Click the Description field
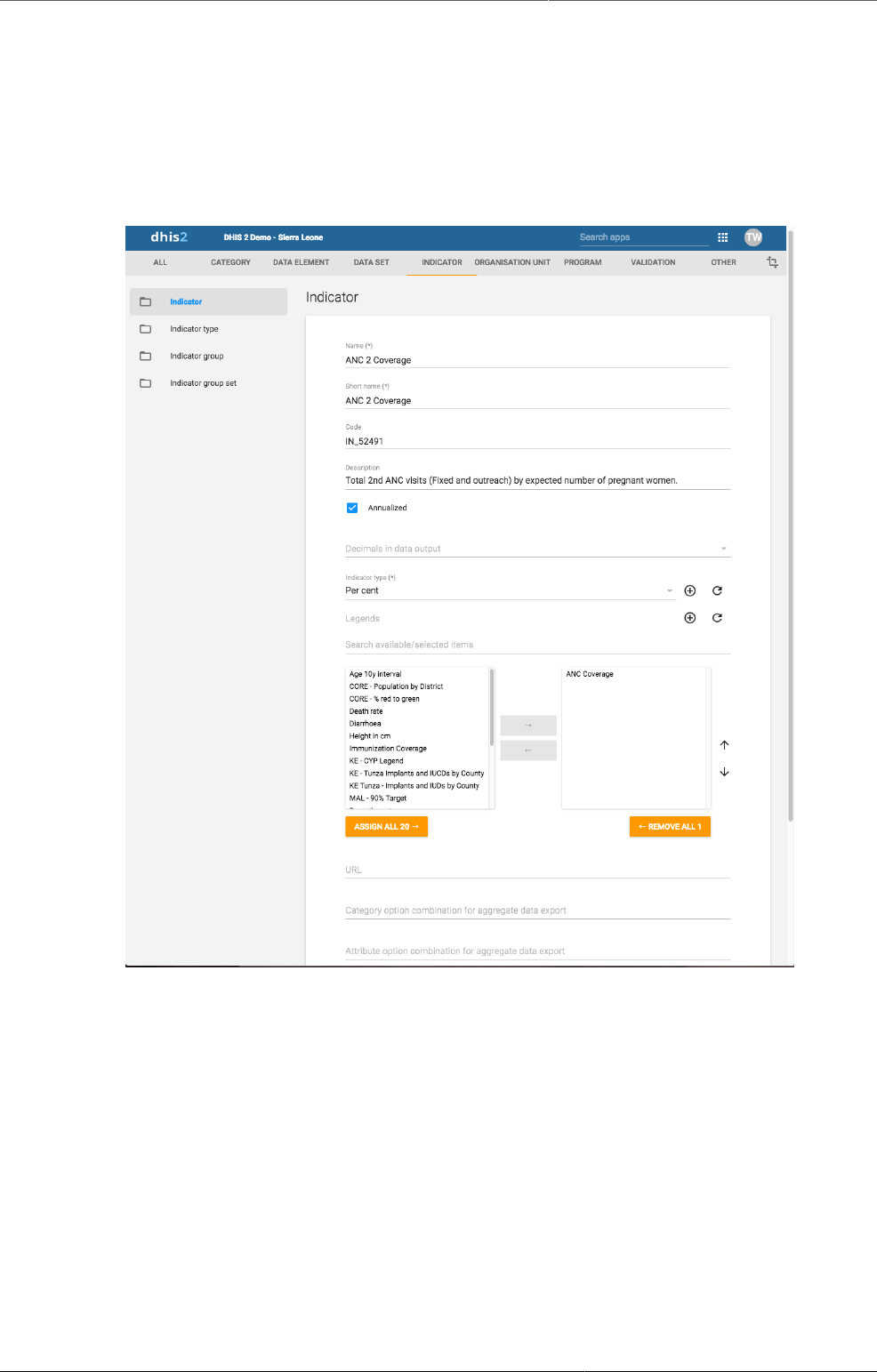 537,480
